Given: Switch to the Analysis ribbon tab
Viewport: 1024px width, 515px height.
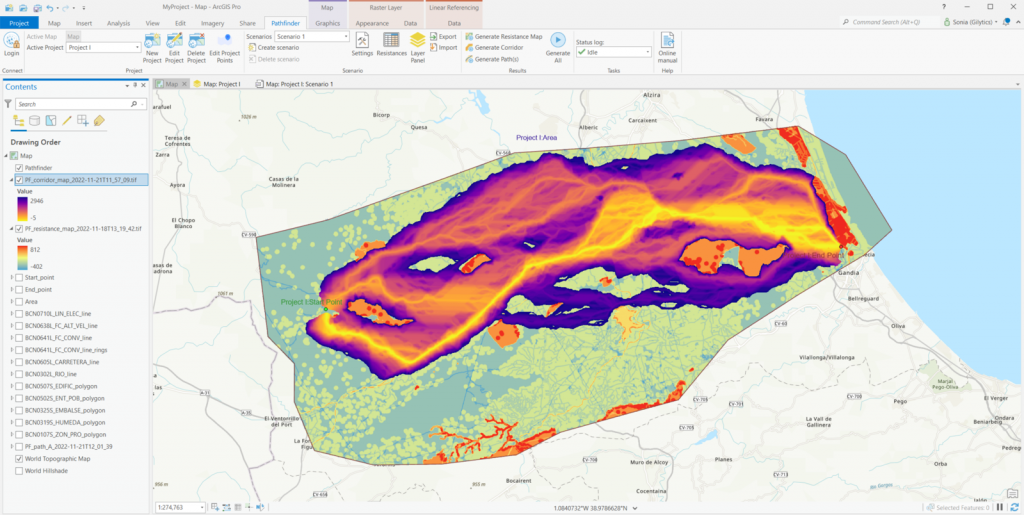Looking at the screenshot, I should (x=118, y=23).
